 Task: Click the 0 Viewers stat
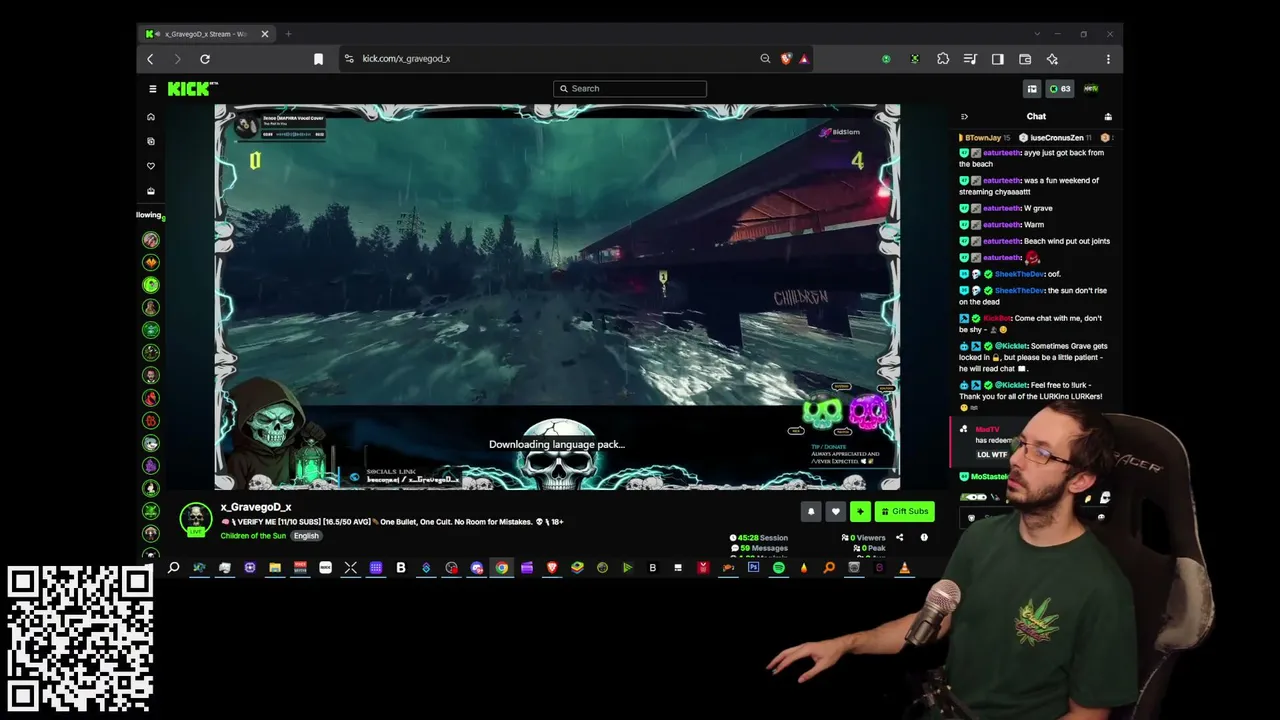pos(865,538)
